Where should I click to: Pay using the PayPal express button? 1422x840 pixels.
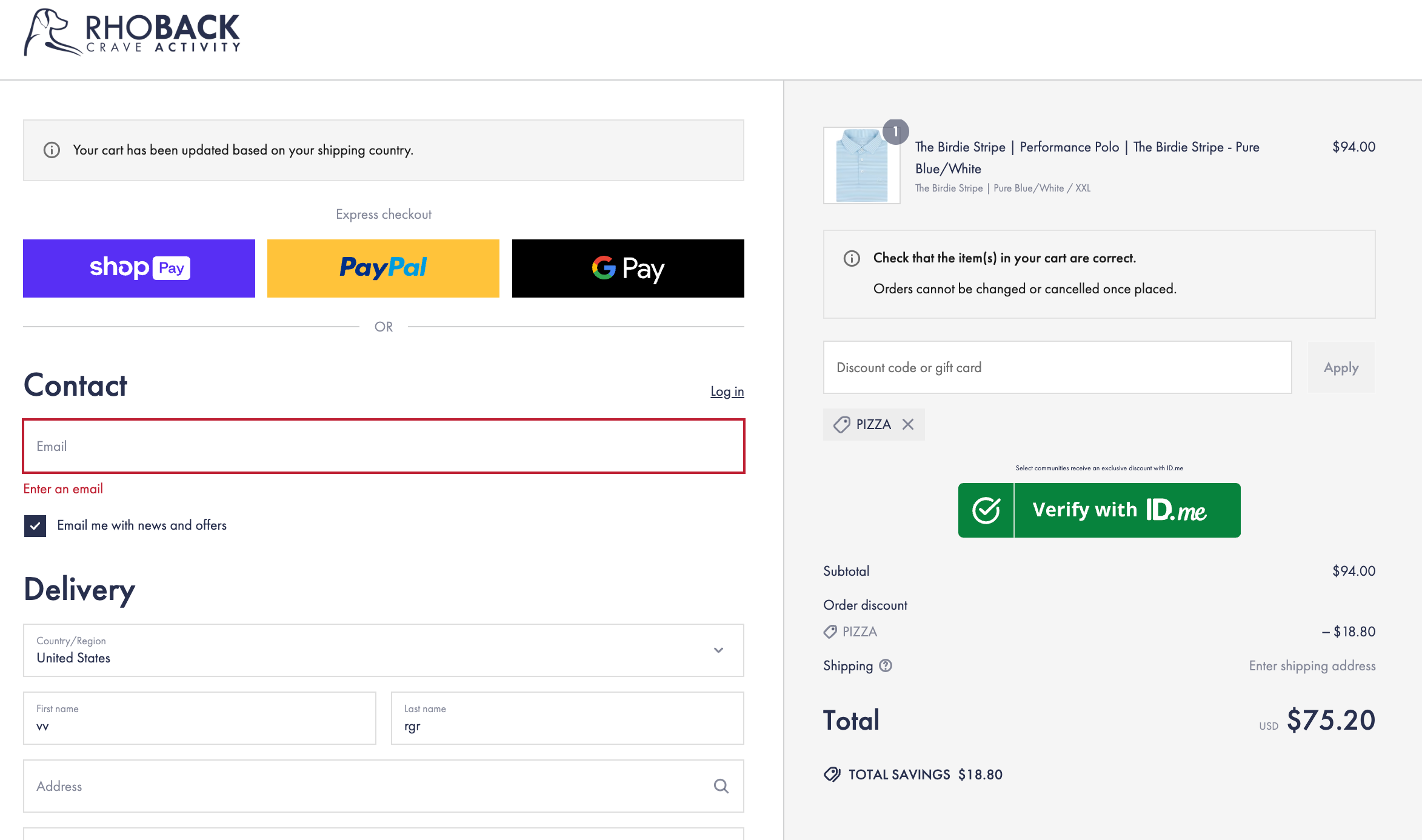click(383, 268)
